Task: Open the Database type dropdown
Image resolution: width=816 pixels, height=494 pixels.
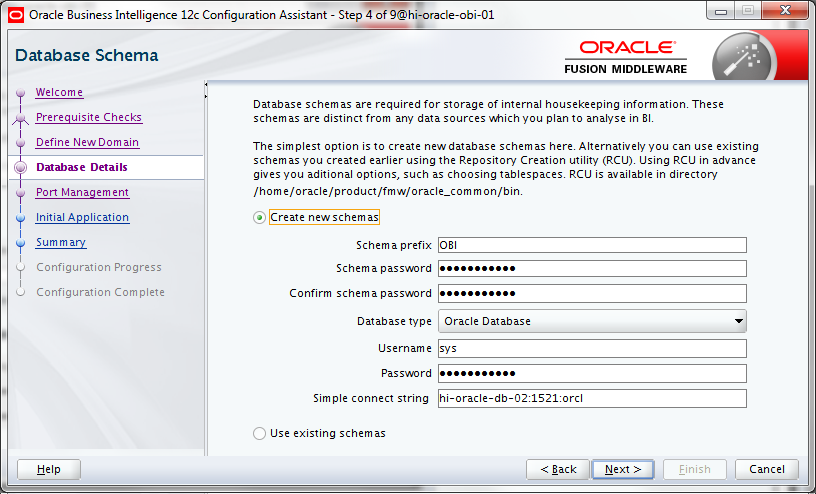Action: pyautogui.click(x=592, y=321)
